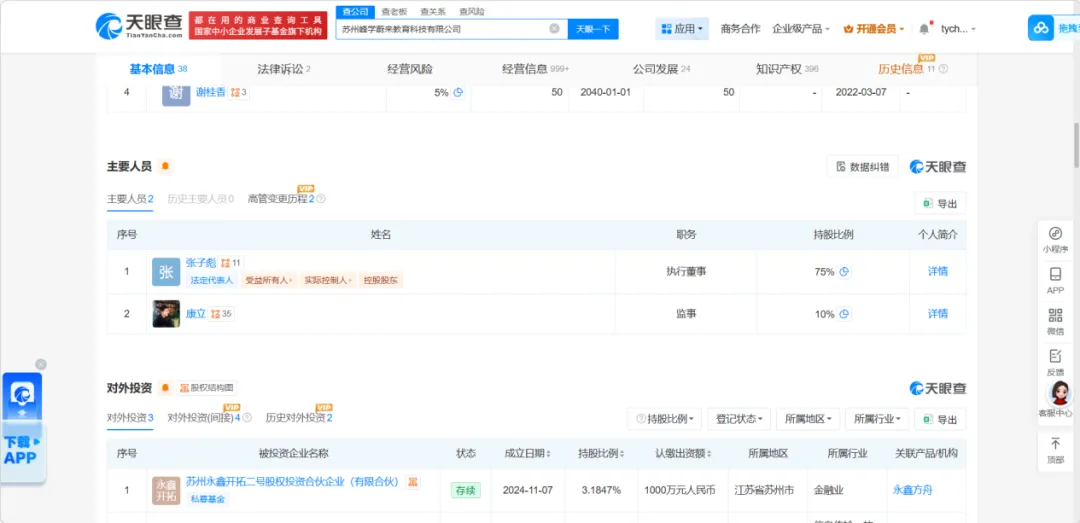Image resolution: width=1080 pixels, height=523 pixels.
Task: Open 详情 for 康立
Action: (x=937, y=314)
